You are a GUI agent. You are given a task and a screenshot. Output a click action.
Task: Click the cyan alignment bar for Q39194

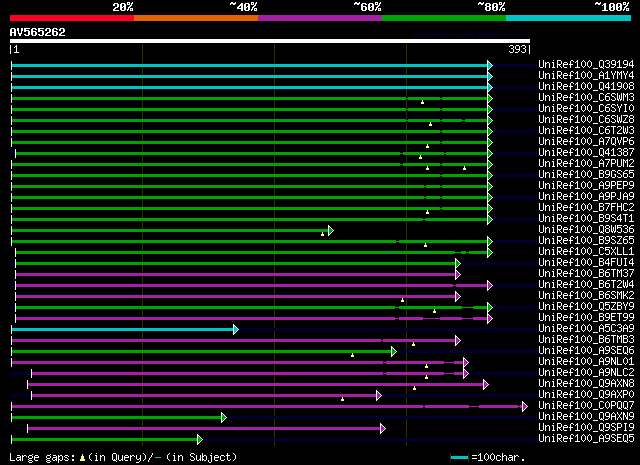point(249,65)
